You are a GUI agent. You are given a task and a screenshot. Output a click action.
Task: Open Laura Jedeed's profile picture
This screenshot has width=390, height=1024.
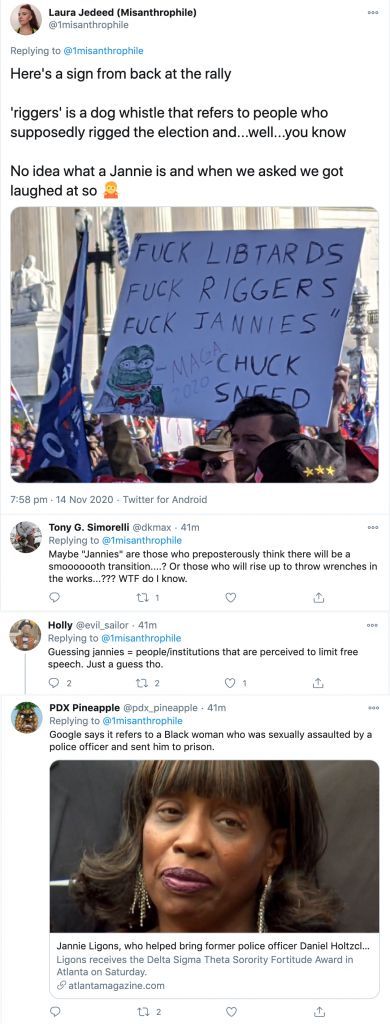[24, 19]
